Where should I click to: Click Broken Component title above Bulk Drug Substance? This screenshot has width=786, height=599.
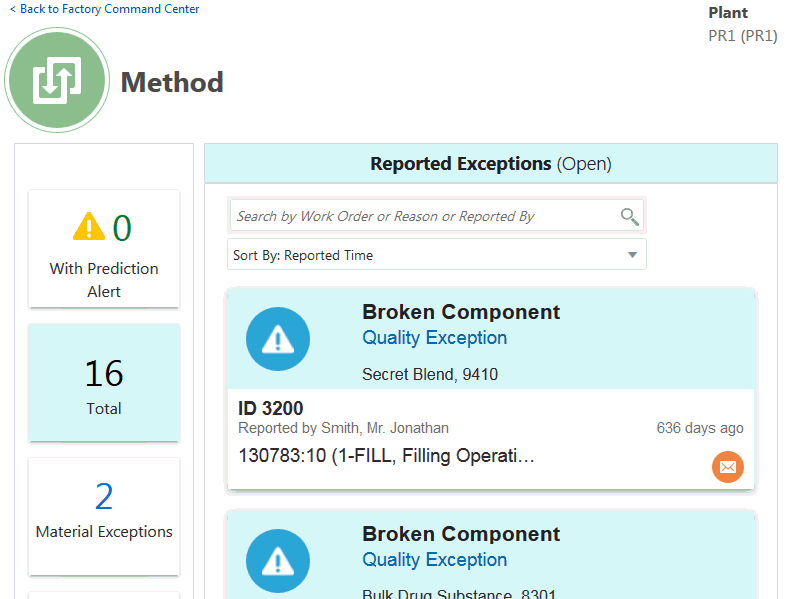tap(461, 534)
